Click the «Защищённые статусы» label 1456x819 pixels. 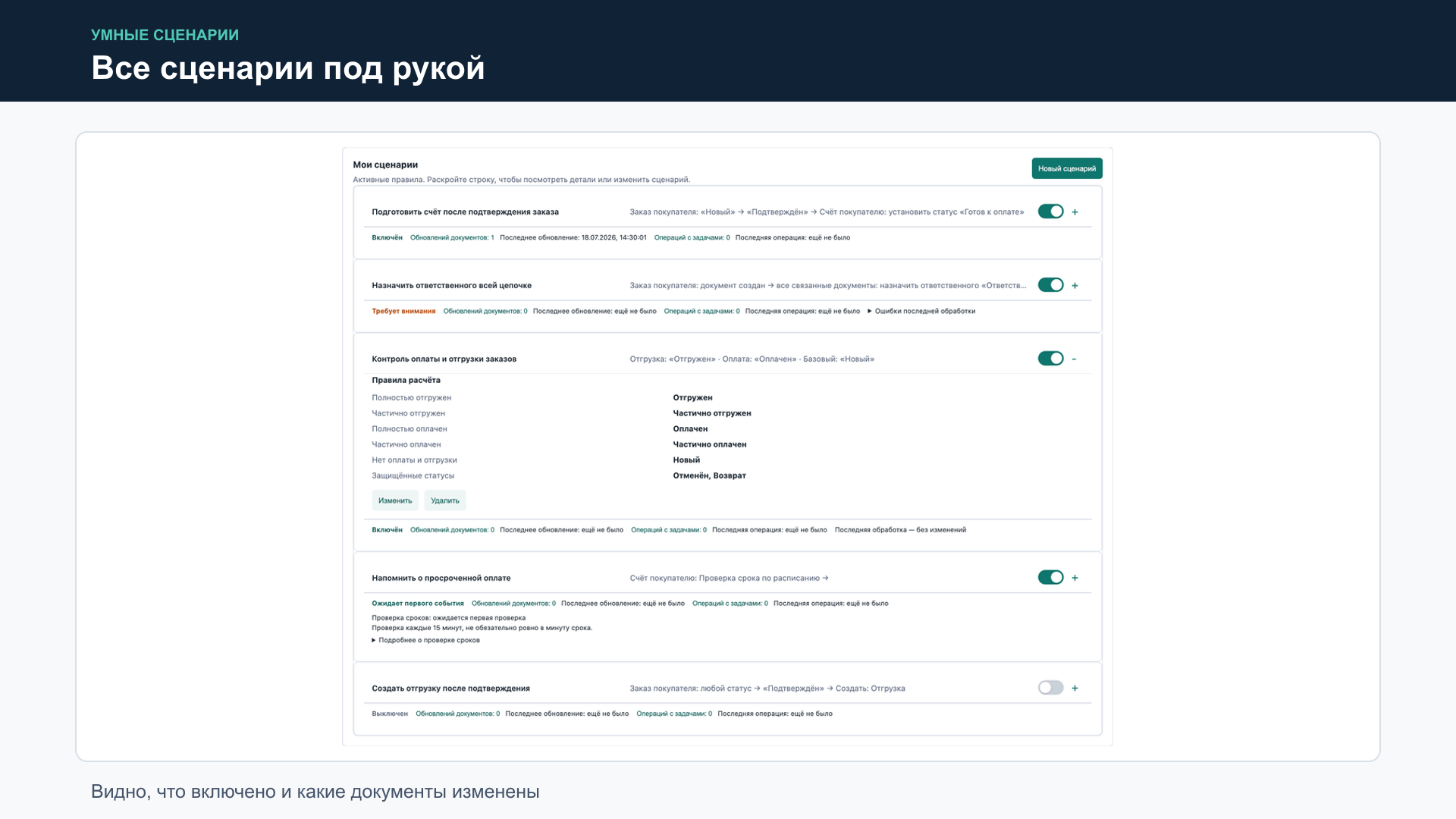tap(413, 475)
